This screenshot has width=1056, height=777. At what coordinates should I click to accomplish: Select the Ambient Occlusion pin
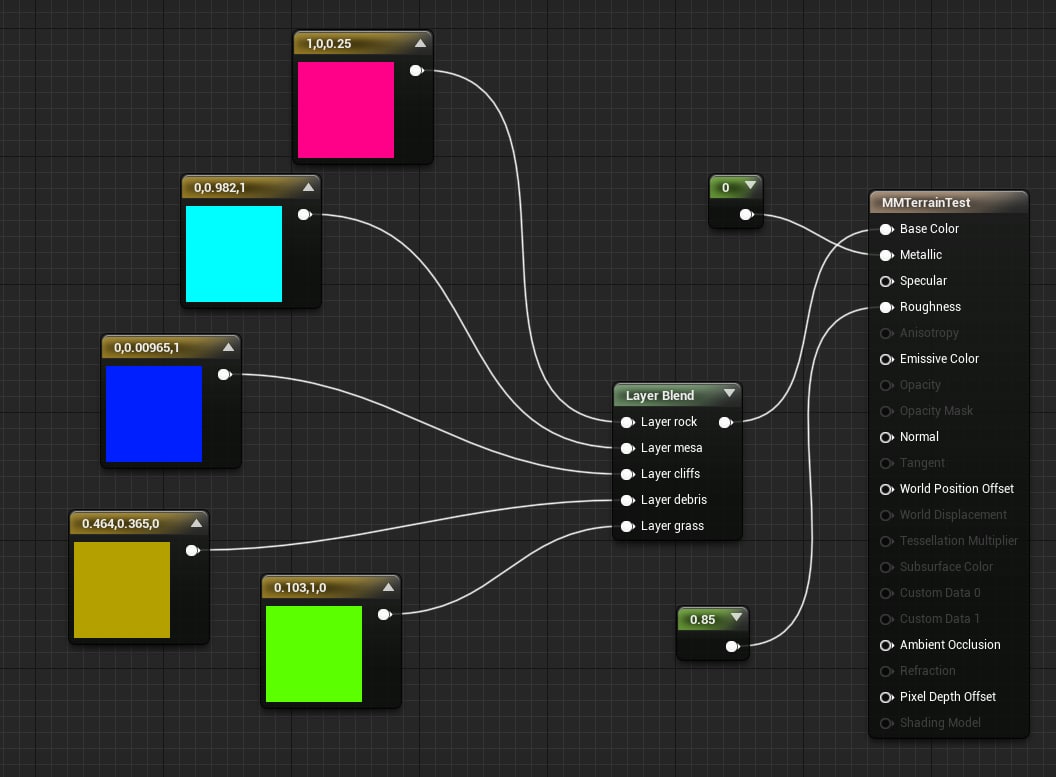pyautogui.click(x=887, y=645)
